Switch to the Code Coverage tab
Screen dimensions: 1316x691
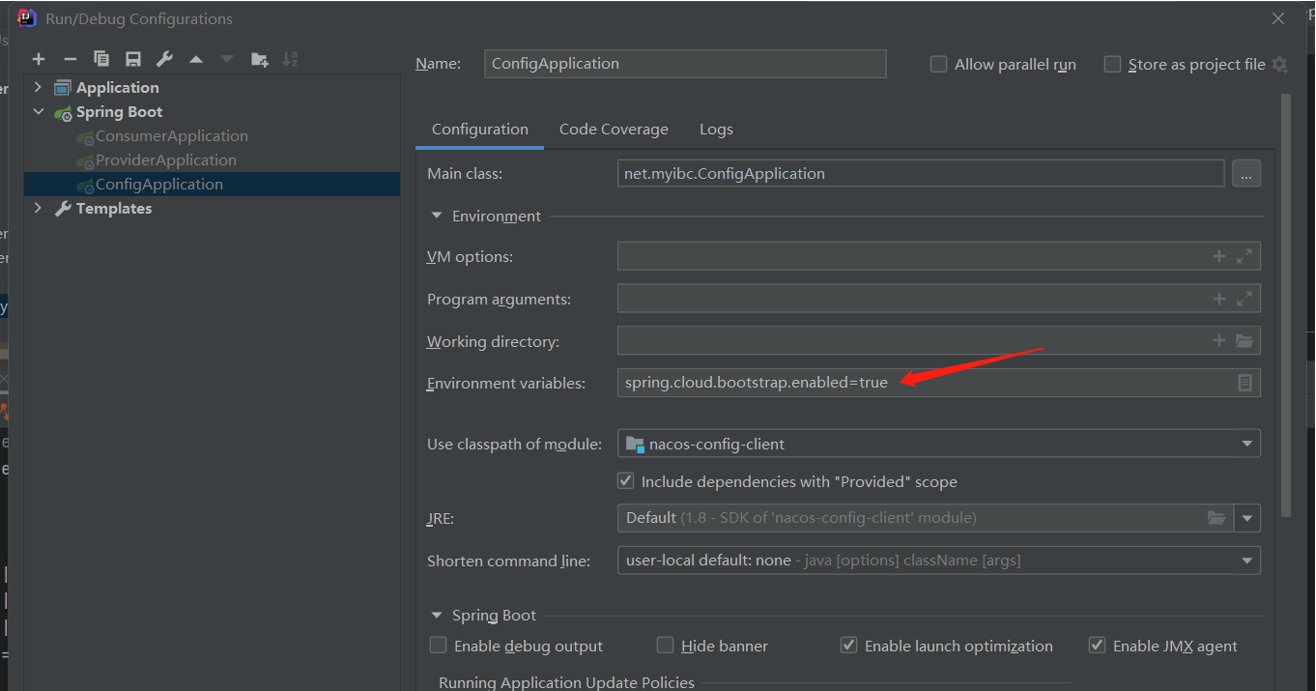[x=614, y=129]
